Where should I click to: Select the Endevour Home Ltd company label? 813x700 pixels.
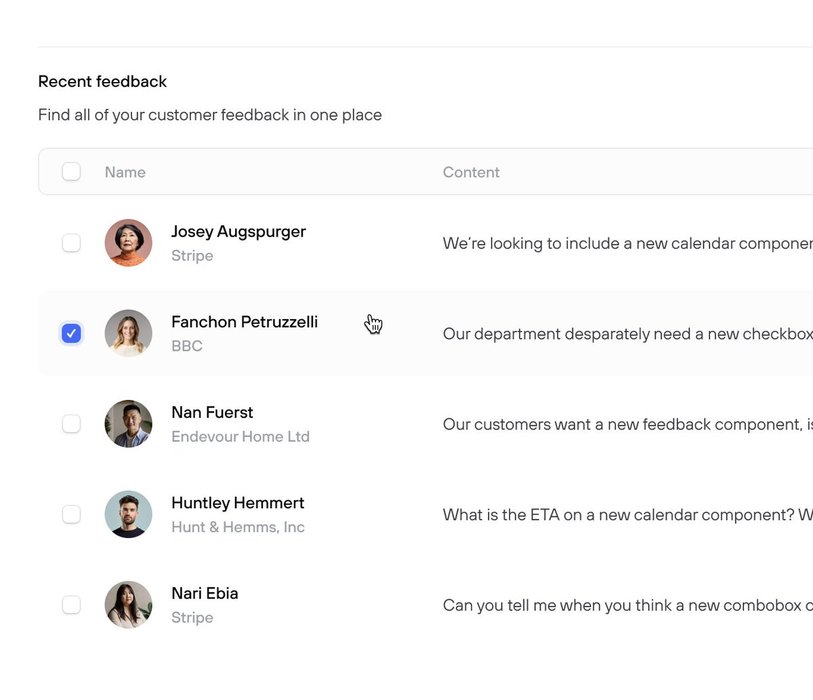(240, 437)
